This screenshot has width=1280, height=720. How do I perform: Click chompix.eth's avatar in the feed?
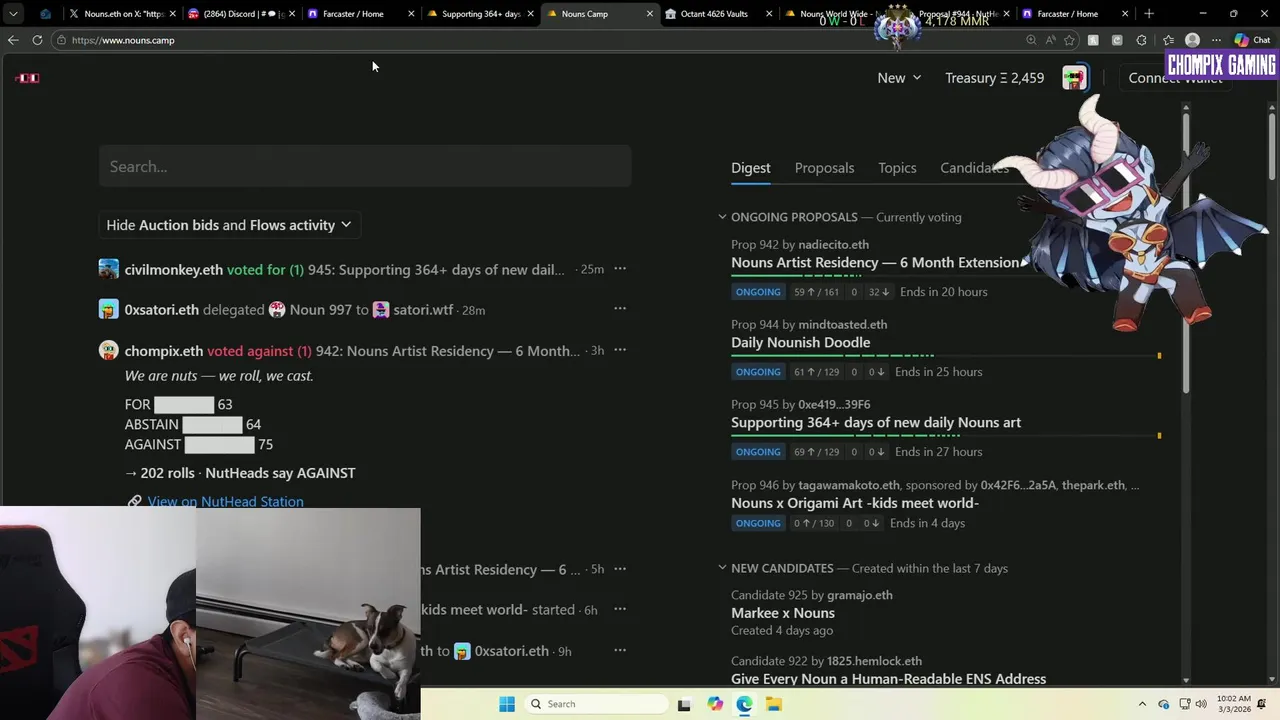[108, 350]
